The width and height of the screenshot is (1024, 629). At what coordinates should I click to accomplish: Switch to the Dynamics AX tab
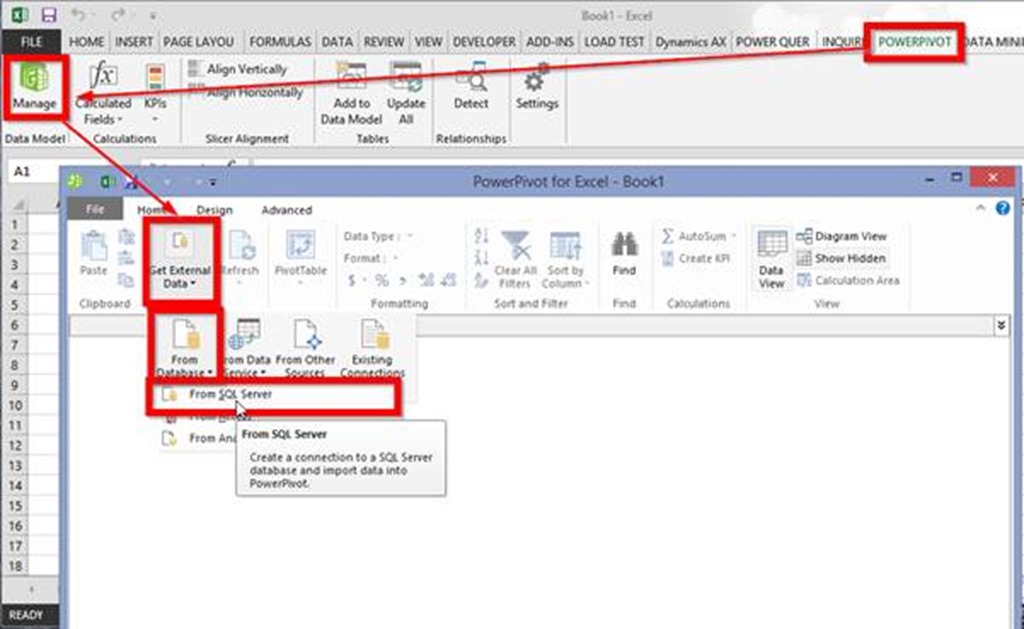[690, 42]
